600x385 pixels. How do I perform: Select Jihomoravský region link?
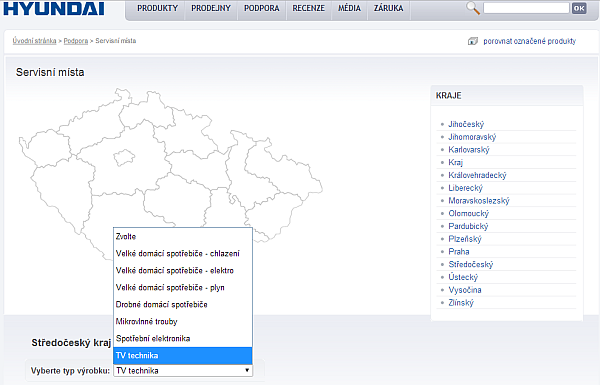tap(472, 137)
